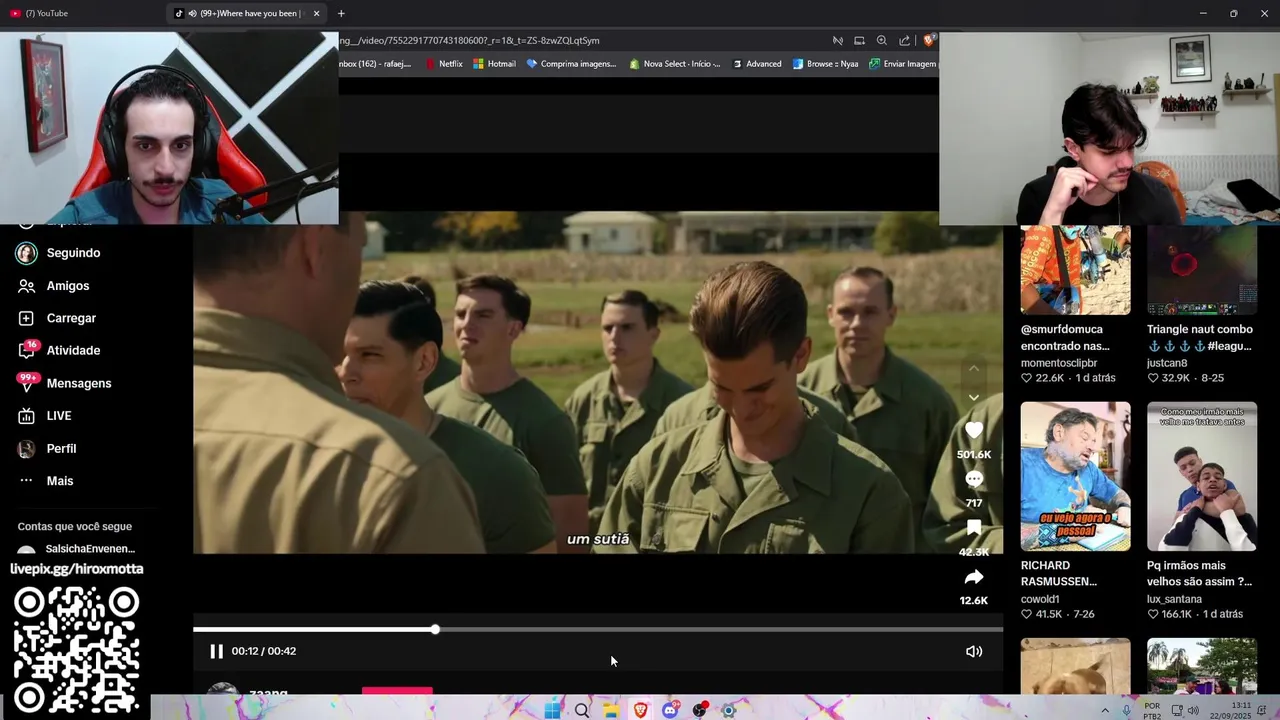Screen dimensions: 1280x720
Task: Click the 'Triangle naut combo' title text
Action: (x=1200, y=329)
